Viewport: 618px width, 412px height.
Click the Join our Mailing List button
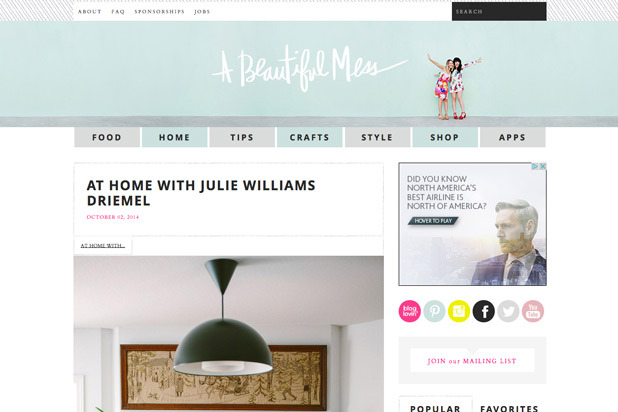click(x=472, y=361)
